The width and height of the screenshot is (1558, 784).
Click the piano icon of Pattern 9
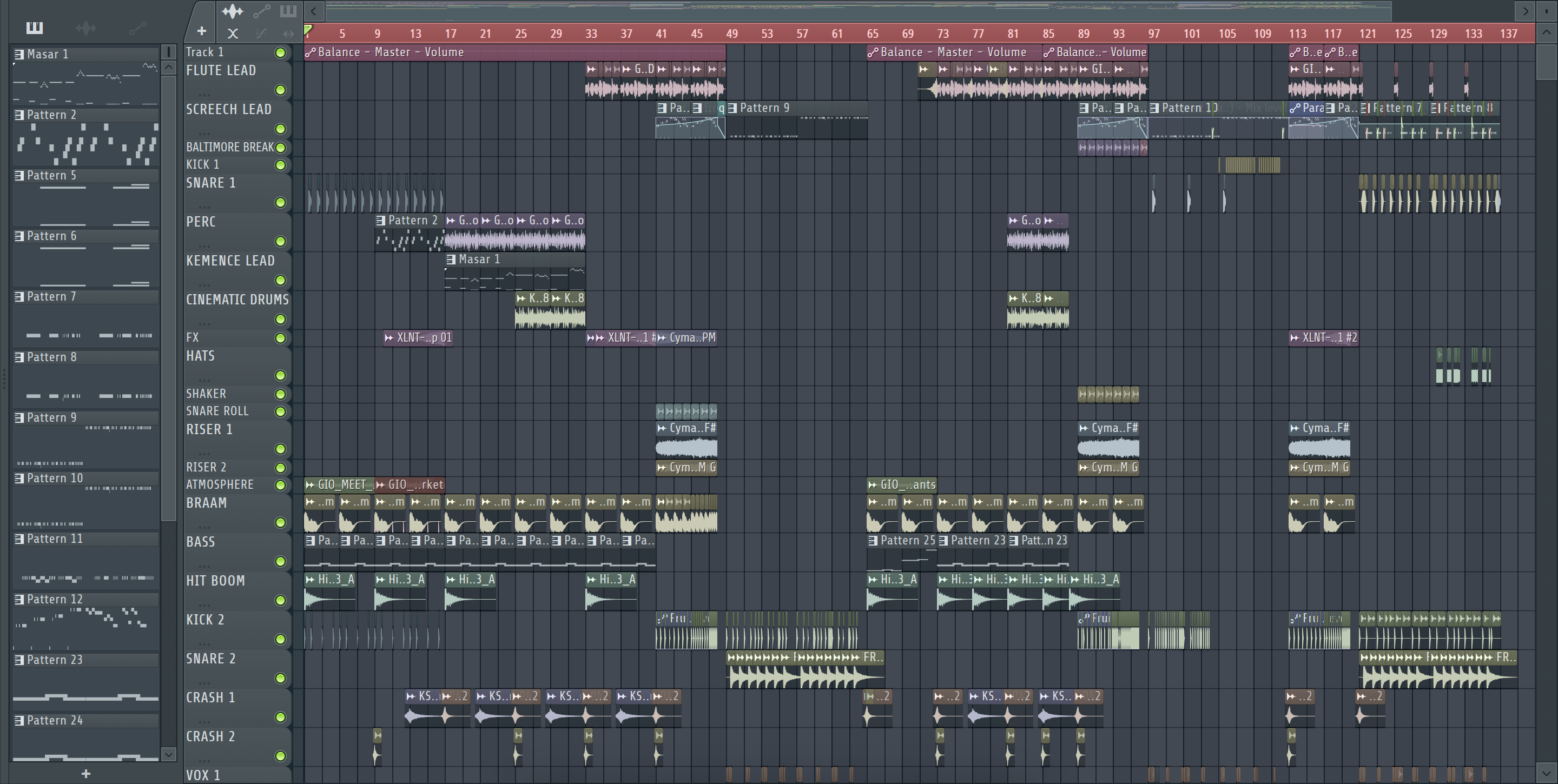(x=19, y=418)
